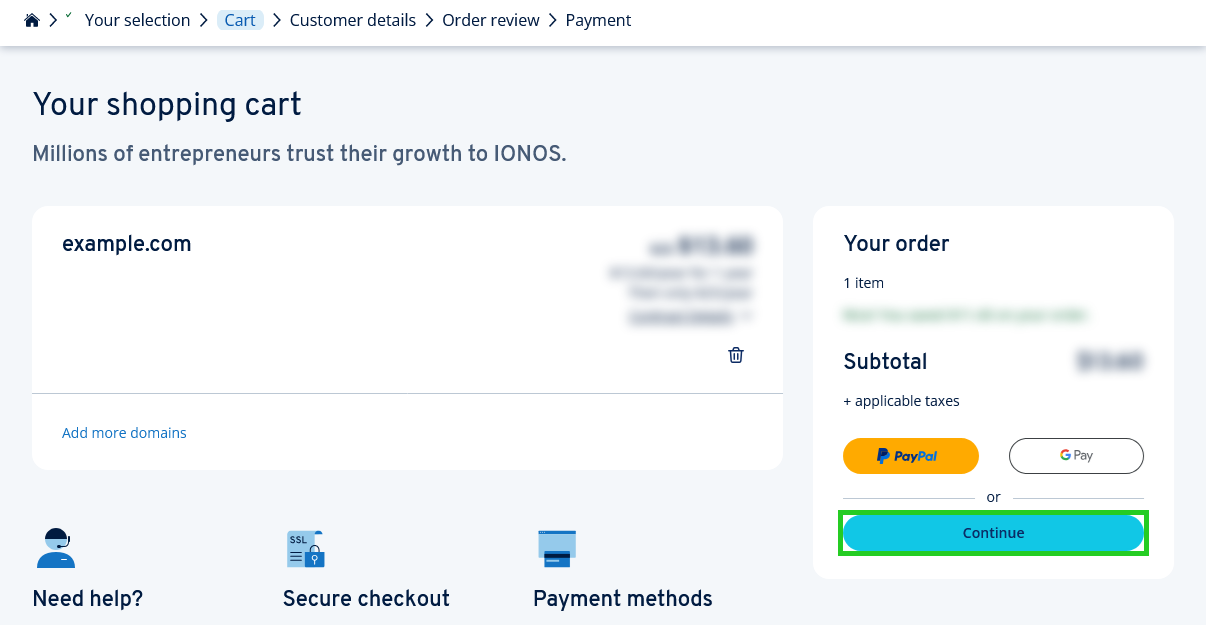Pay with the PayPal button
This screenshot has width=1206, height=625.
point(910,456)
